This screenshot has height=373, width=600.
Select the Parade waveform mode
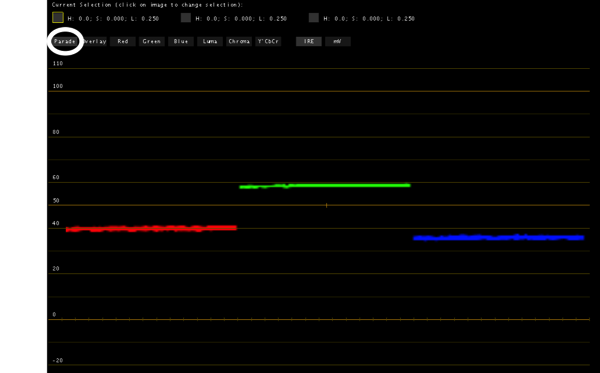click(65, 41)
